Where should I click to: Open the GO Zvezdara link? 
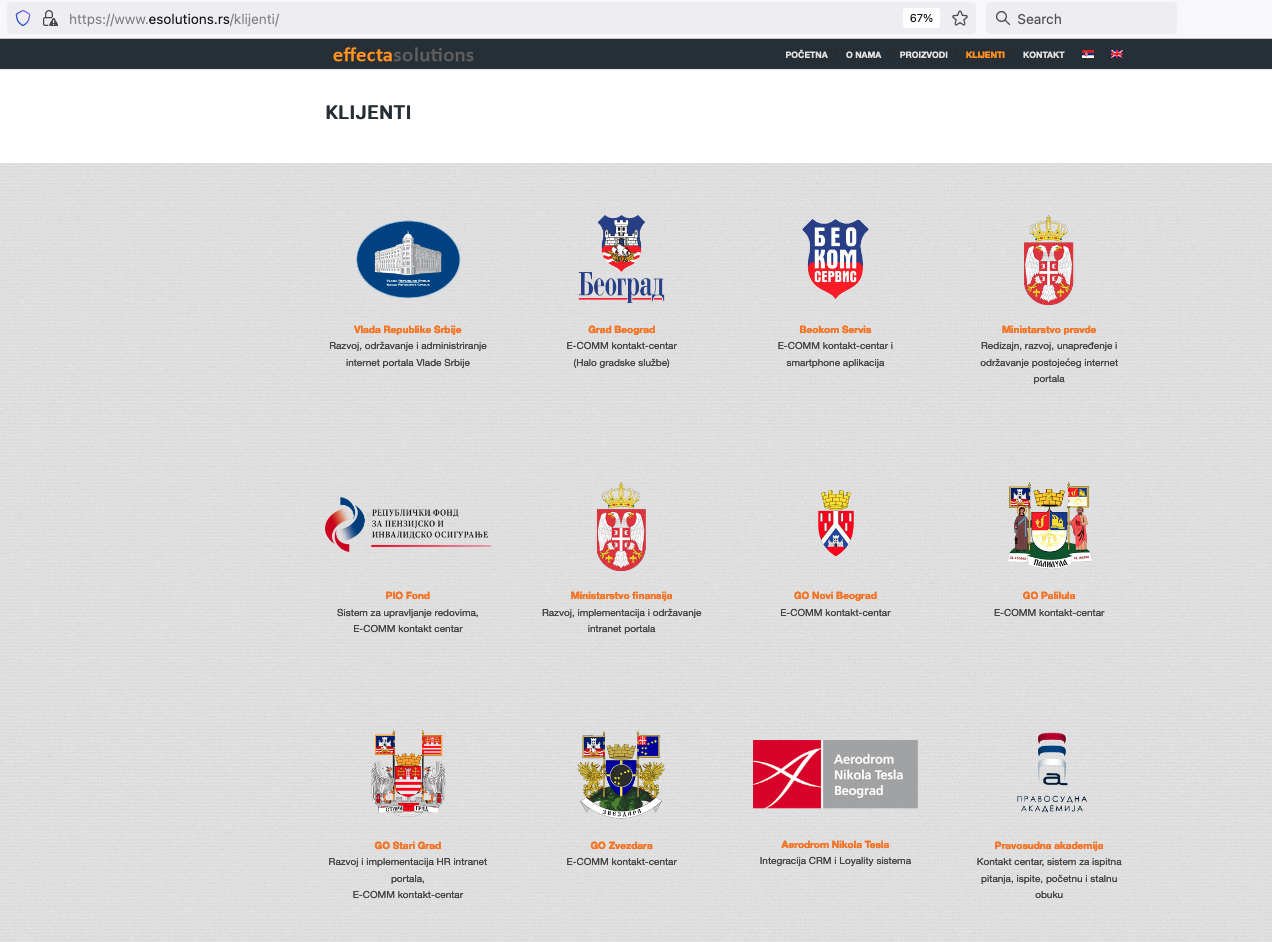621,845
